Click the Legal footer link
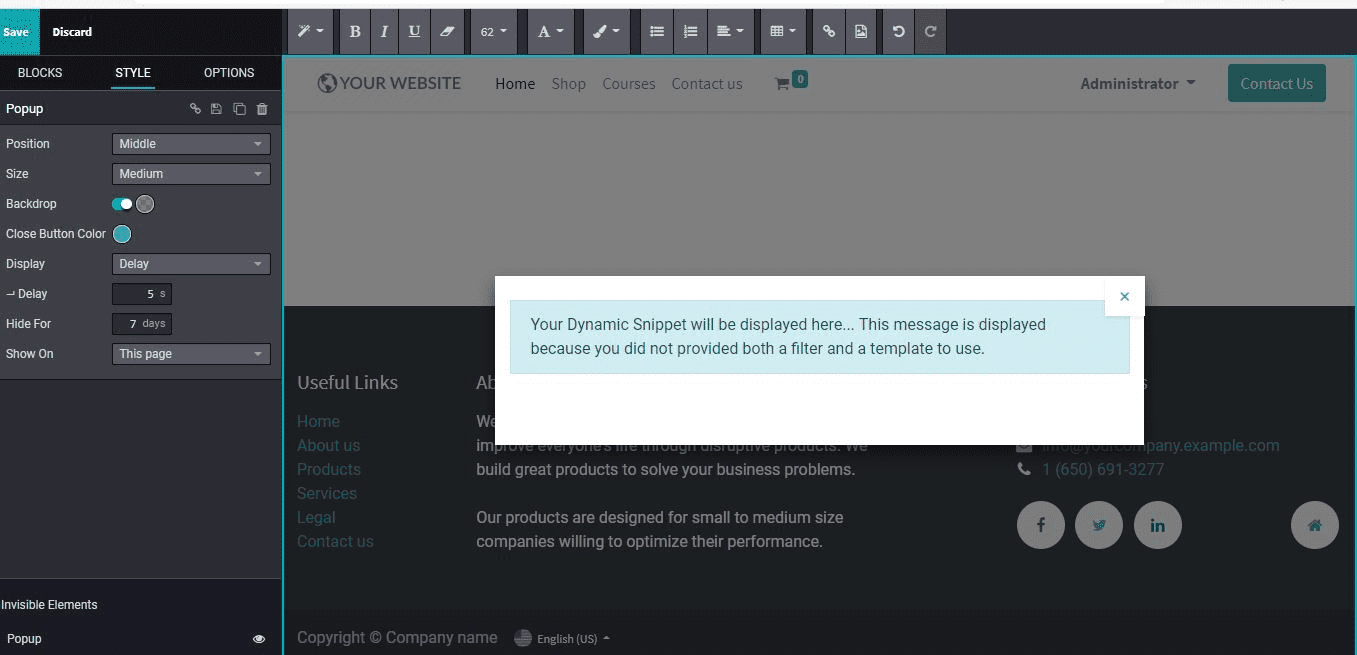The image size is (1357, 655). [316, 518]
